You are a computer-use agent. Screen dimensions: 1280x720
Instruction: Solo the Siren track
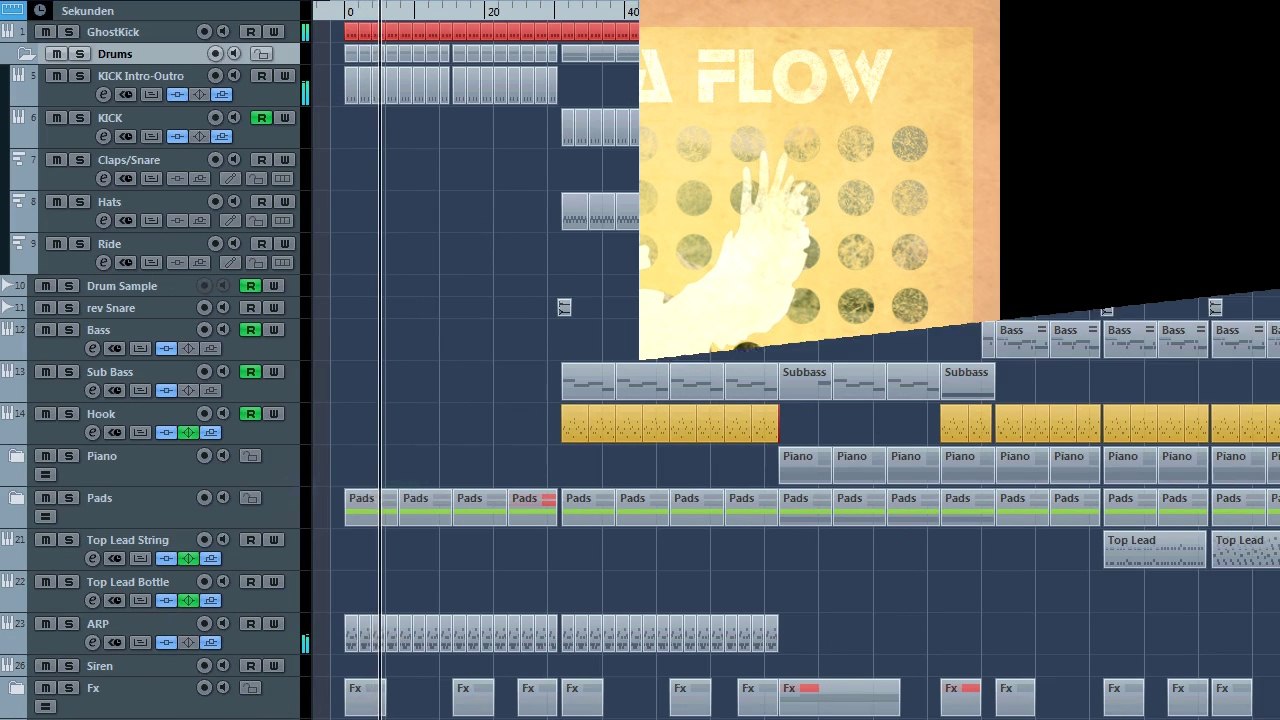[69, 666]
